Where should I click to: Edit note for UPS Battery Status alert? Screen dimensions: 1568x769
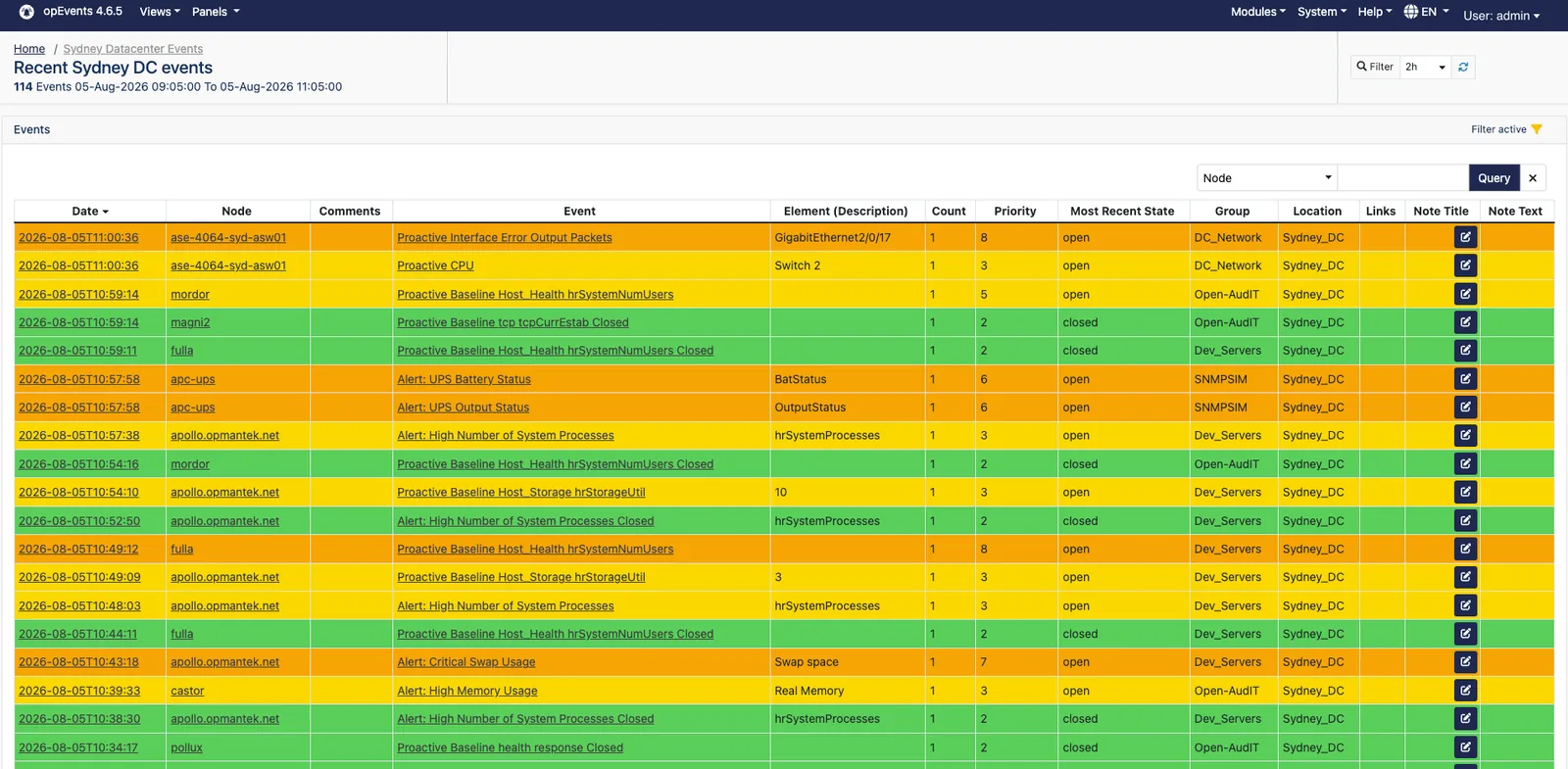[1465, 379]
